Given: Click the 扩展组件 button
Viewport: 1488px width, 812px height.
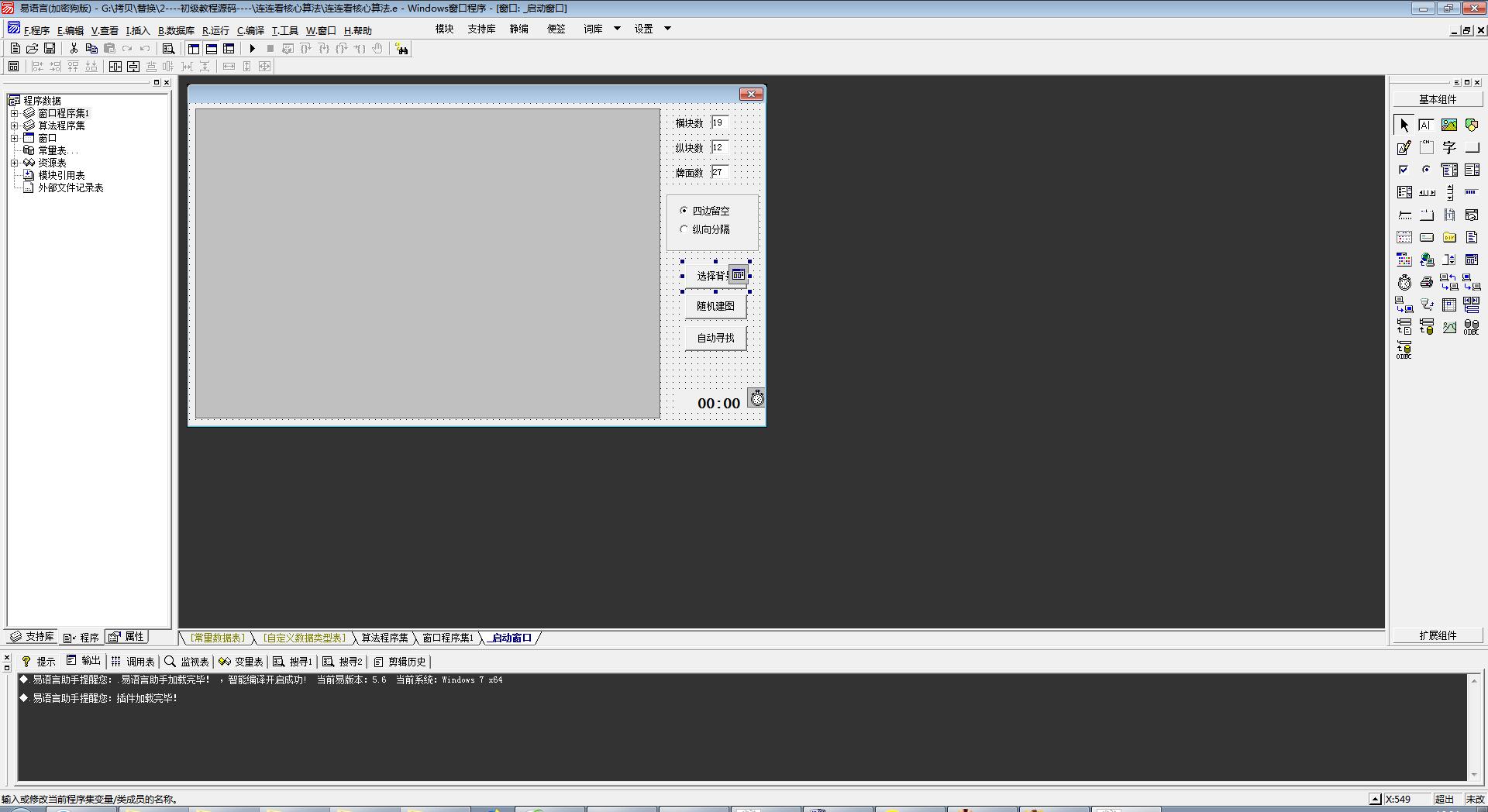Looking at the screenshot, I should click(1438, 635).
